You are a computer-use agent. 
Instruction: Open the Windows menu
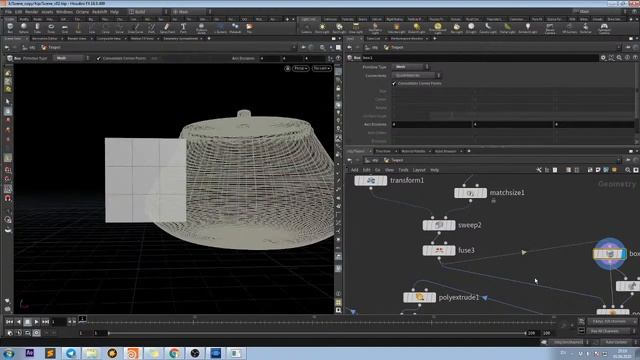pyautogui.click(x=64, y=12)
